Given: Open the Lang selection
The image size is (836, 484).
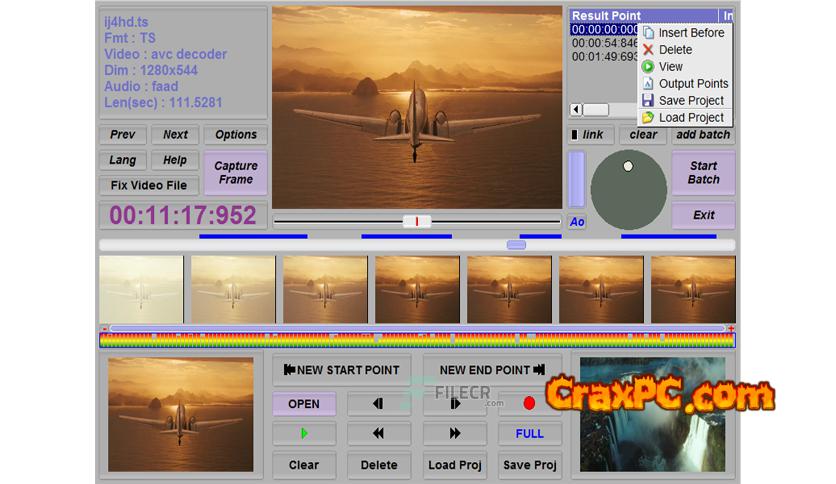Looking at the screenshot, I should click(x=123, y=160).
